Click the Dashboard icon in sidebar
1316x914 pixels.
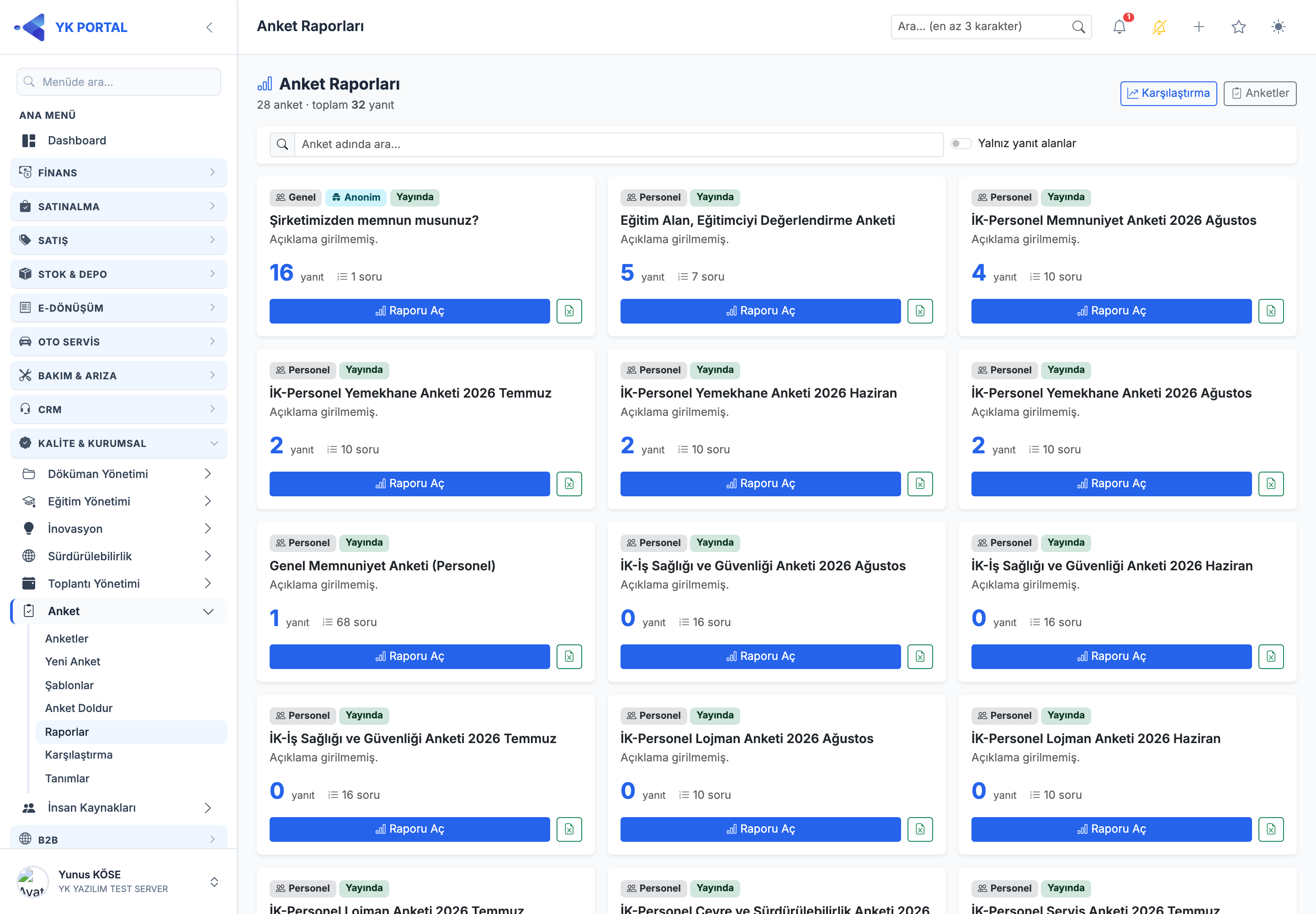pos(29,141)
